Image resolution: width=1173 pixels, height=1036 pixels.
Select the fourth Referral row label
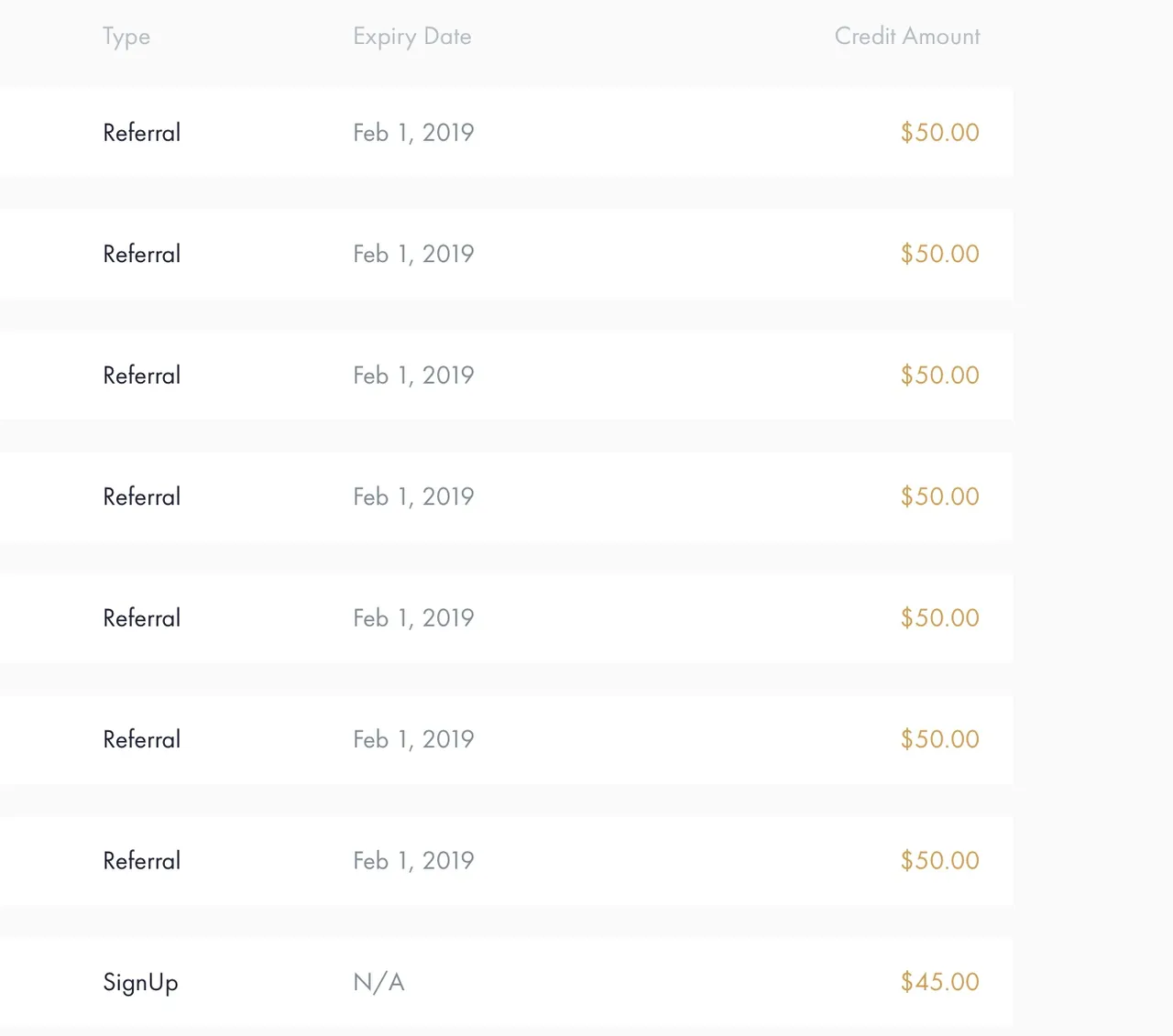click(x=142, y=496)
